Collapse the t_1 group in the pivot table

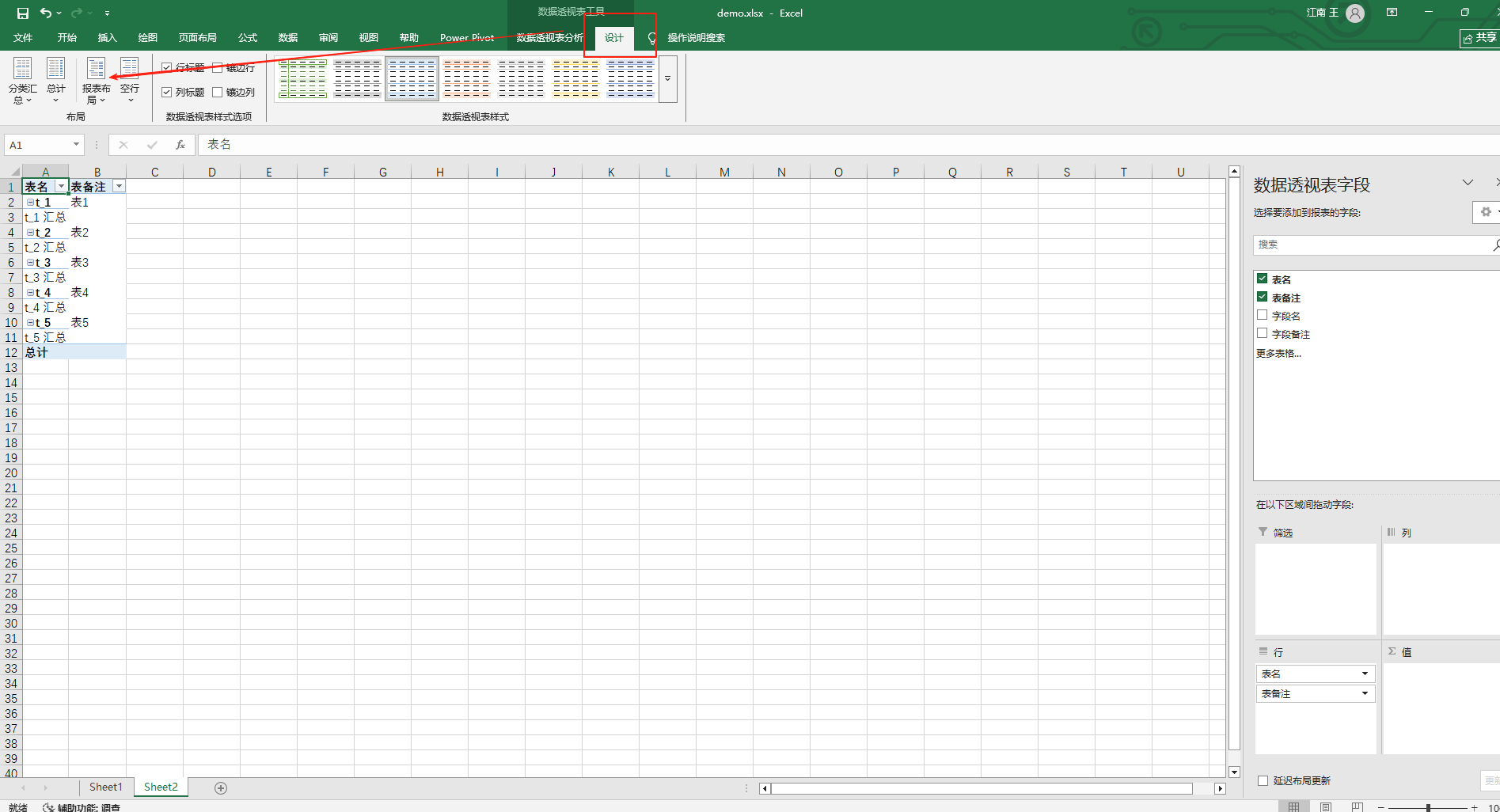coord(30,203)
